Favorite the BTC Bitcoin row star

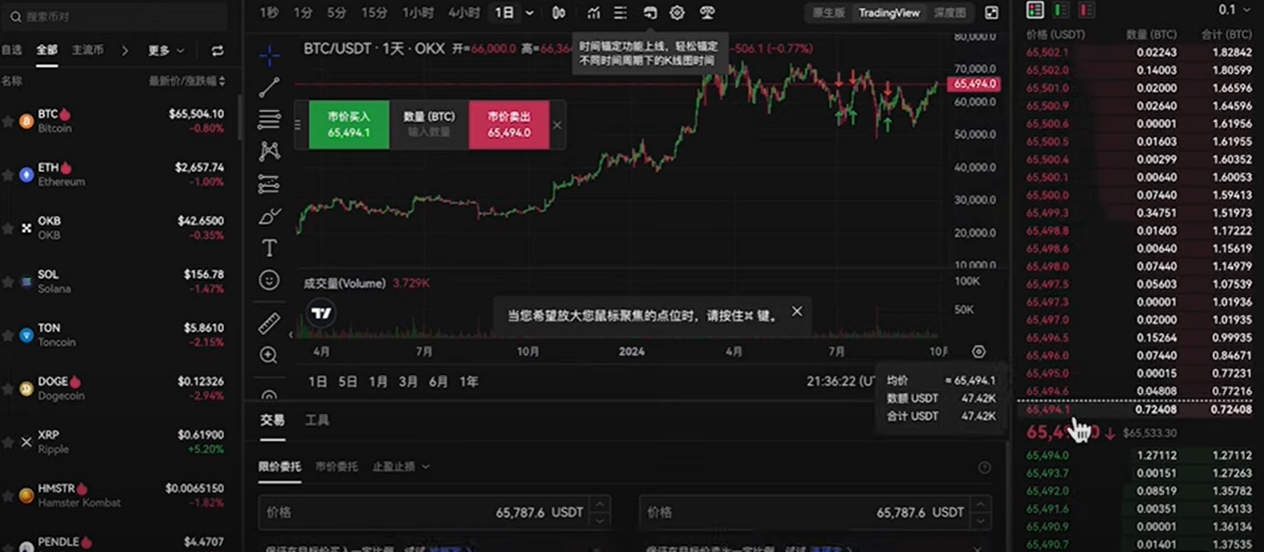tap(9, 121)
